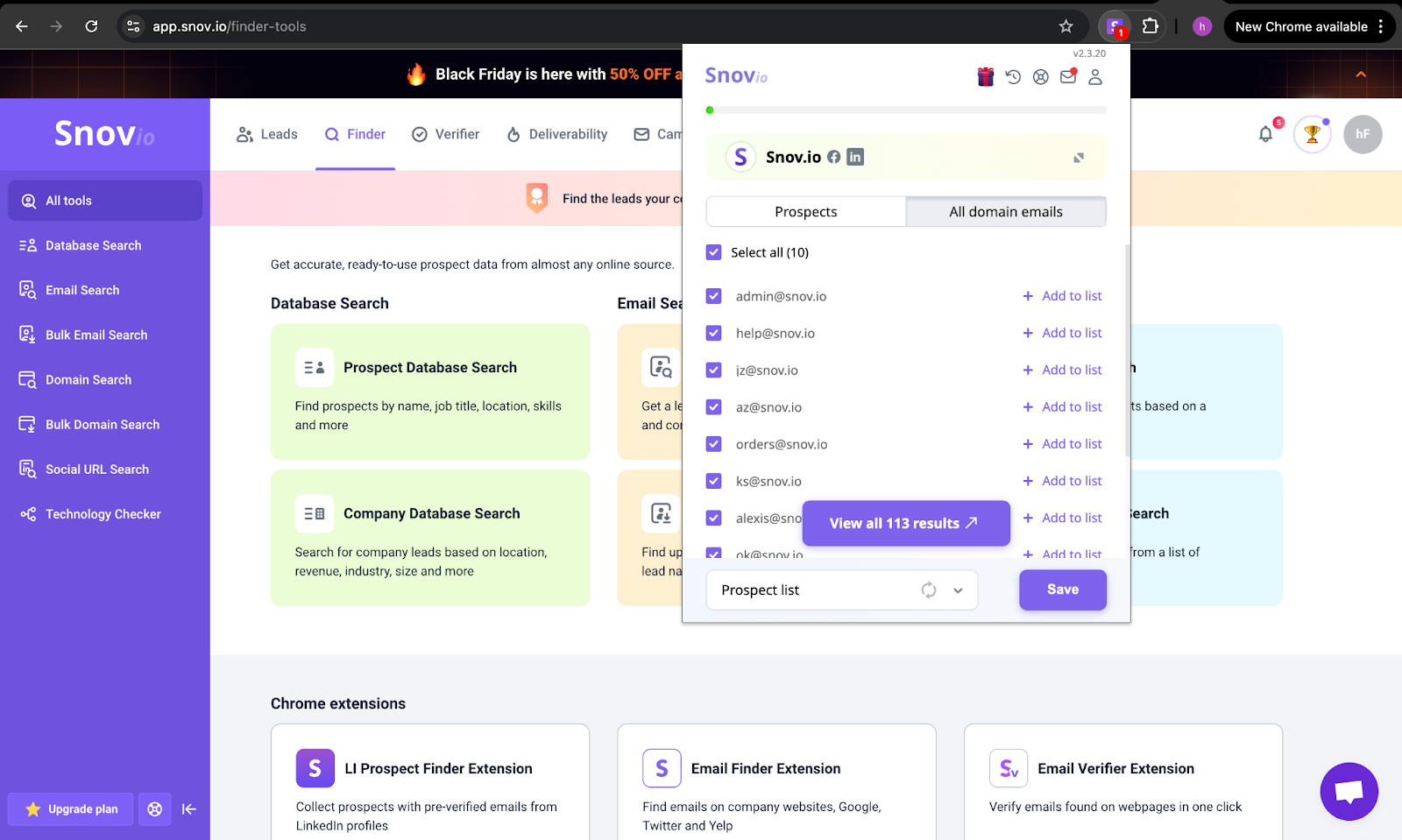Open Technology Checker in sidebar
Viewport: 1402px width, 840px height.
[105, 513]
